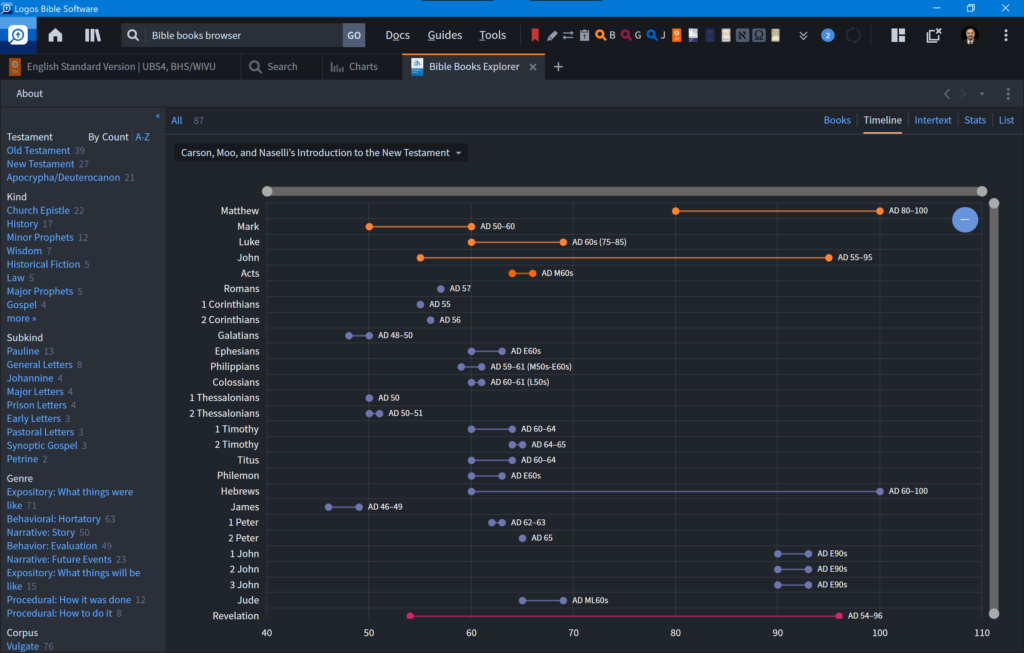
Task: Sort facets A-Z
Action: click(142, 136)
